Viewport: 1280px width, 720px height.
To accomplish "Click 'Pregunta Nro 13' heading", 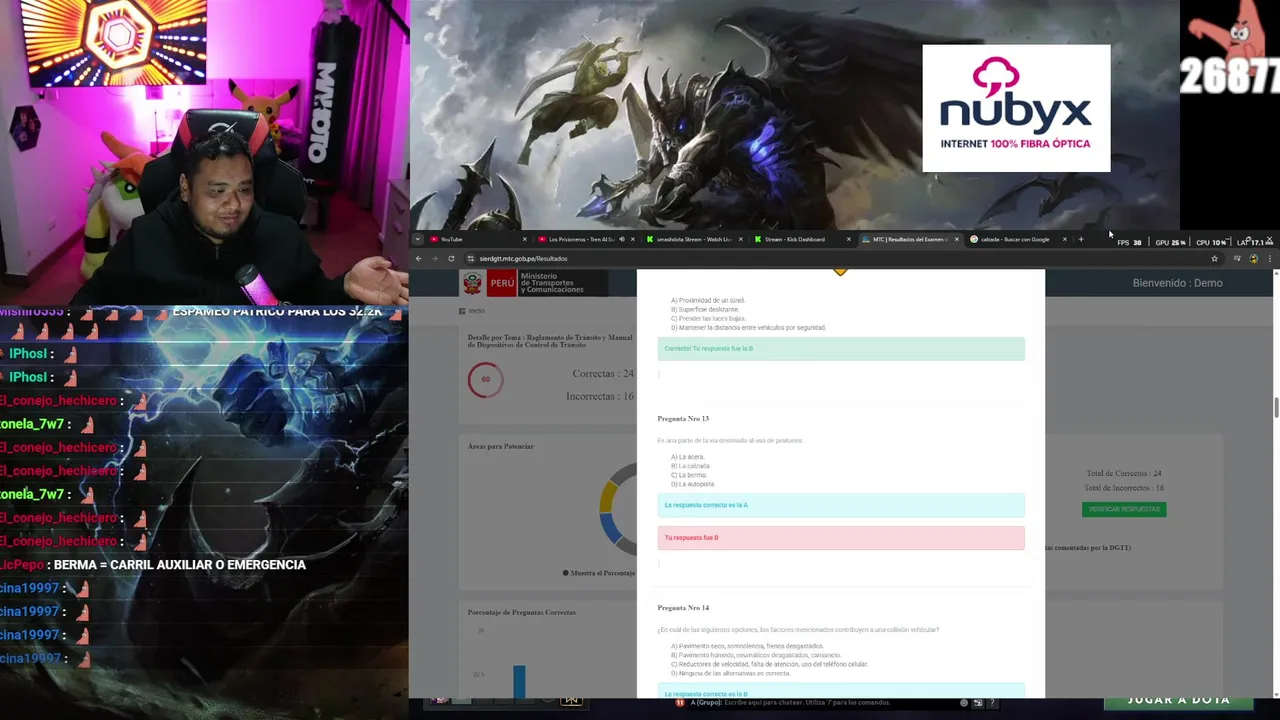I will click(x=683, y=419).
